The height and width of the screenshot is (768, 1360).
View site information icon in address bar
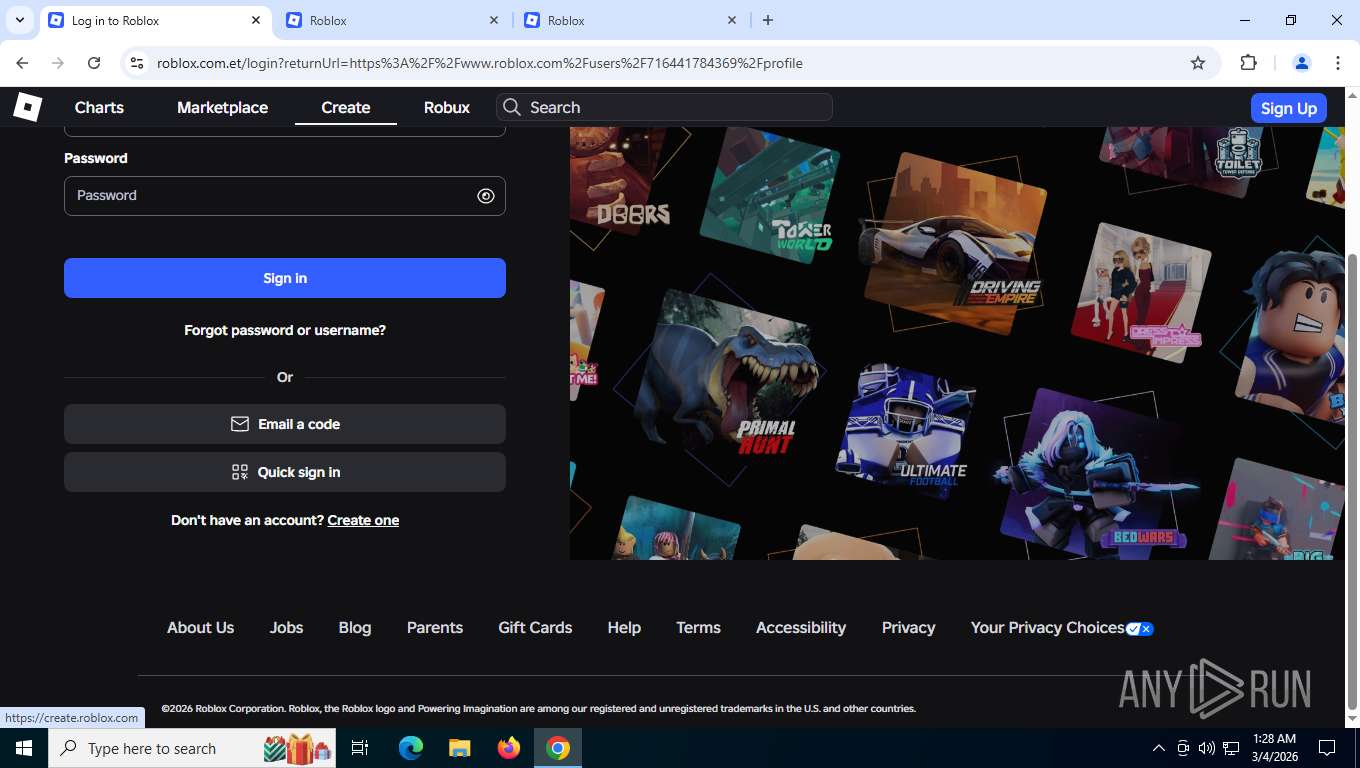click(x=138, y=63)
